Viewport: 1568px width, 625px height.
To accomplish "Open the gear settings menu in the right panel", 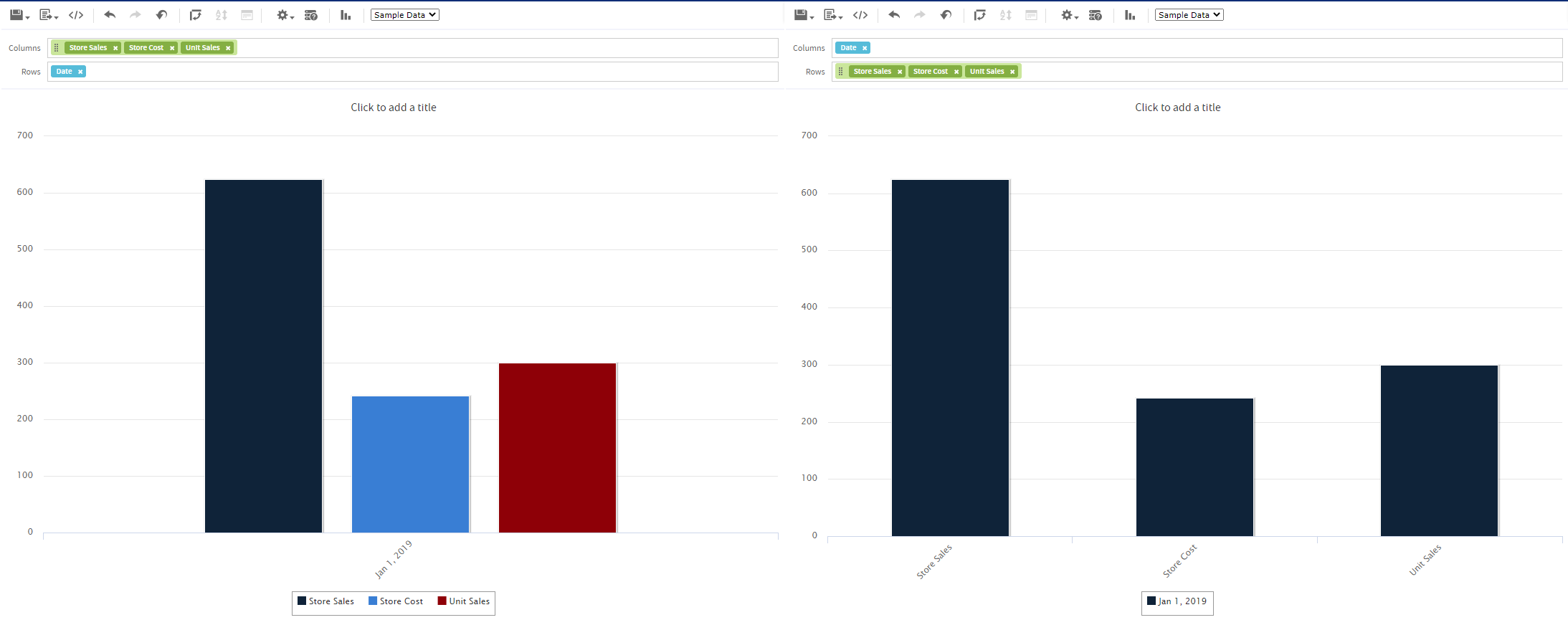I will pyautogui.click(x=1070, y=15).
